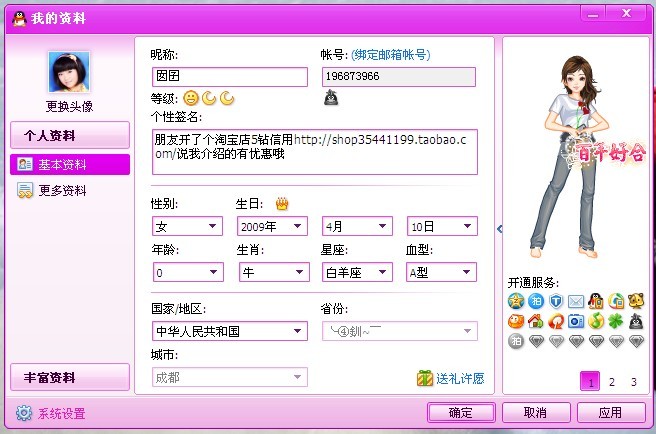The height and width of the screenshot is (434, 656).
Task: Open the 4月 birth month dropdown
Action: tap(357, 226)
